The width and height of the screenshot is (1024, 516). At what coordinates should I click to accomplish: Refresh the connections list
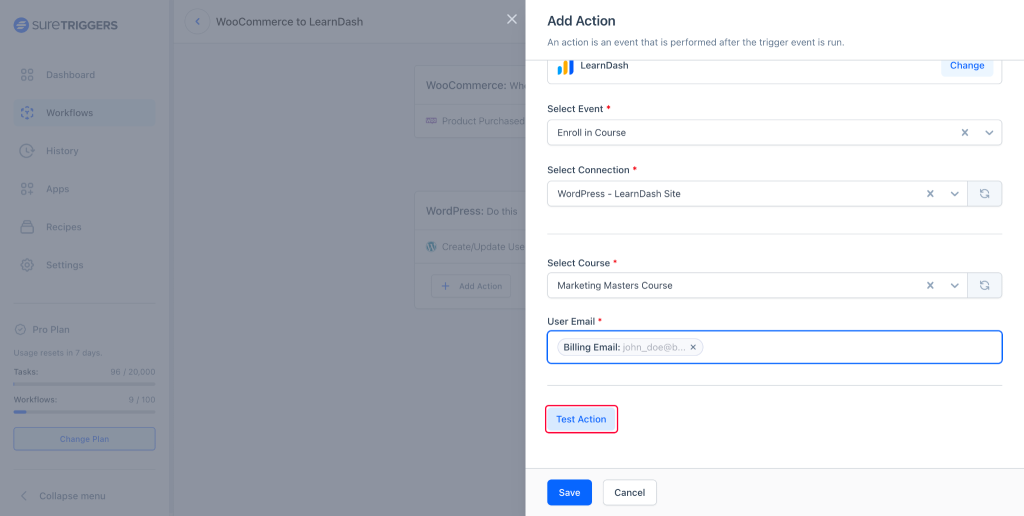[x=985, y=194]
